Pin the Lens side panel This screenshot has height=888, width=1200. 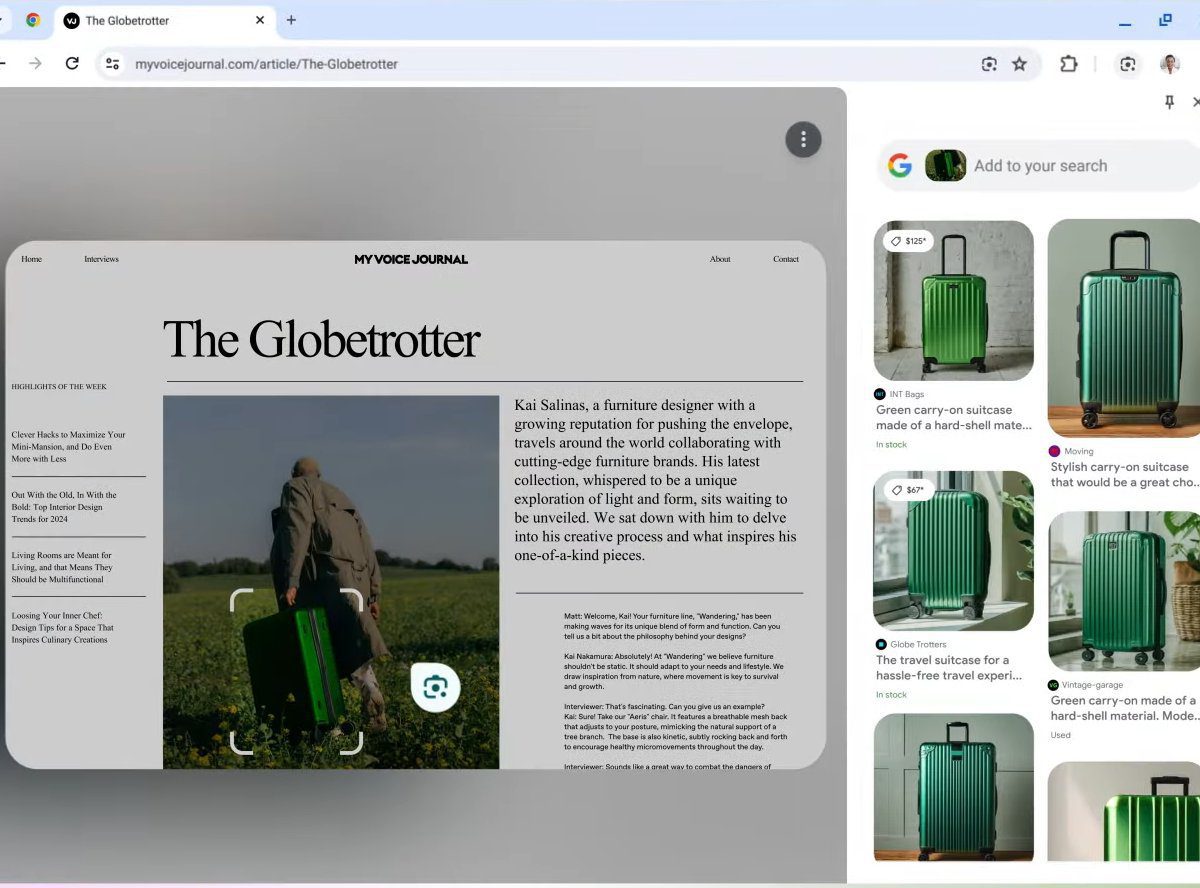(1169, 102)
